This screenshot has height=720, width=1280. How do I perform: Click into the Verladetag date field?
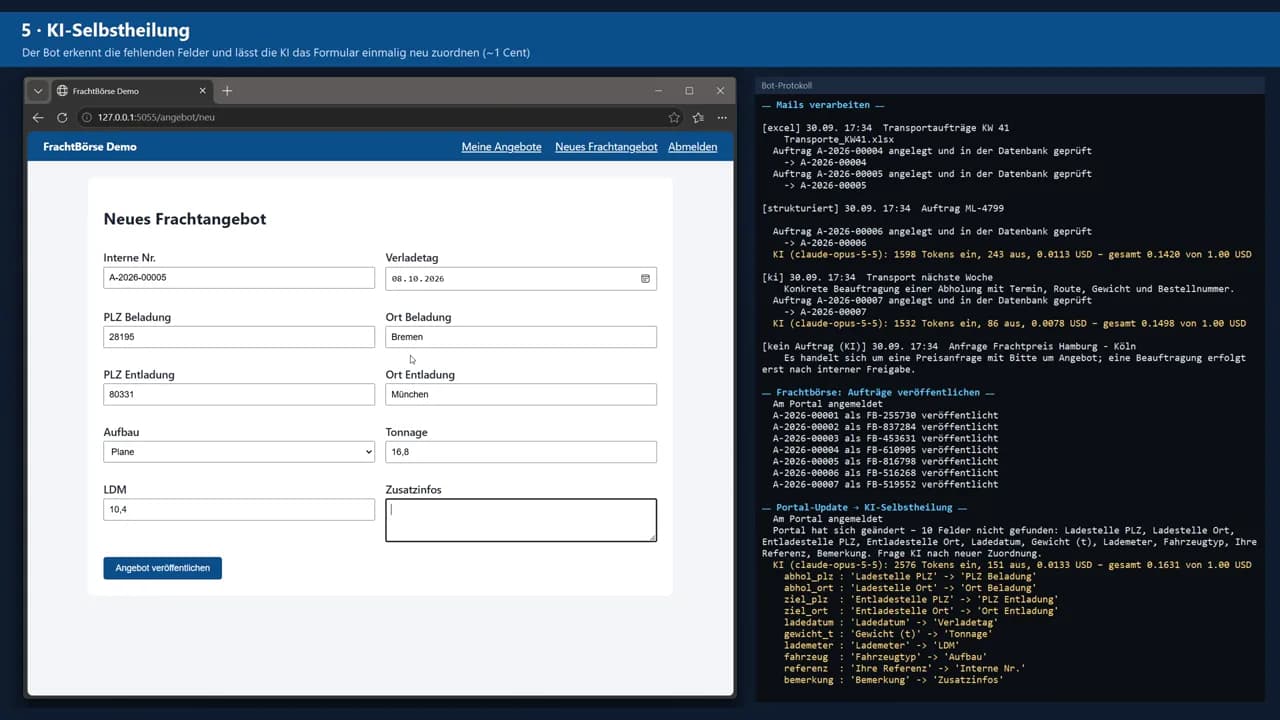(521, 278)
